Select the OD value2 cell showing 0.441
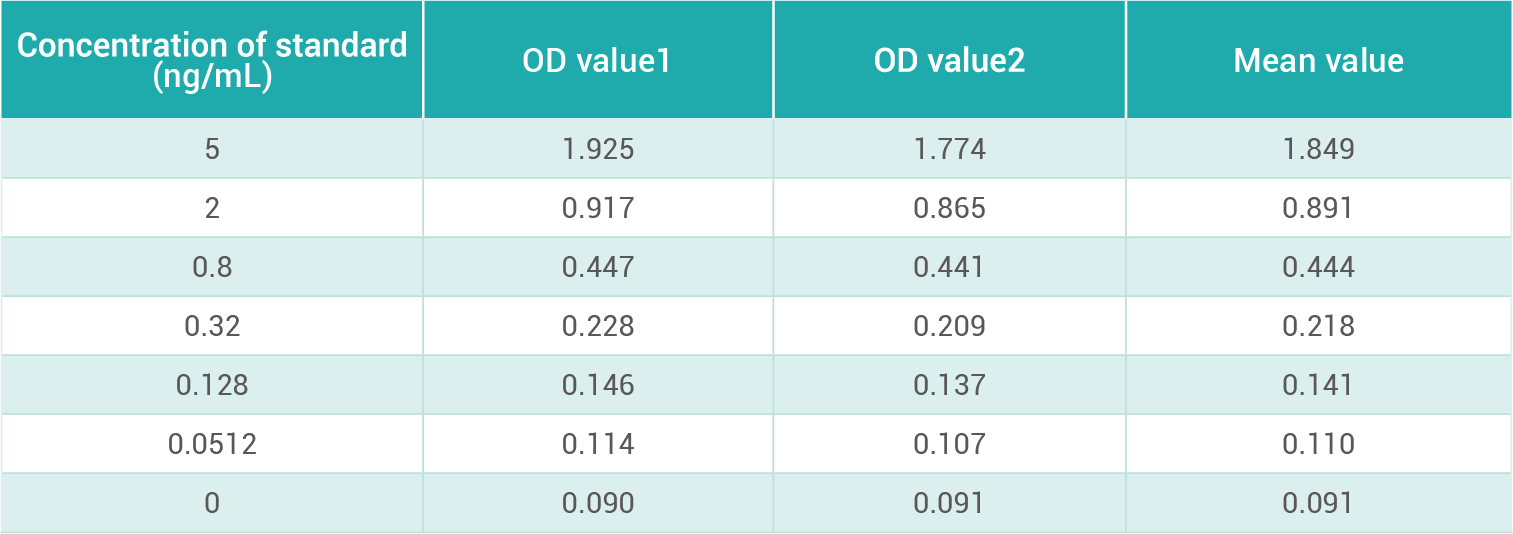This screenshot has width=1513, height=534. 949,267
